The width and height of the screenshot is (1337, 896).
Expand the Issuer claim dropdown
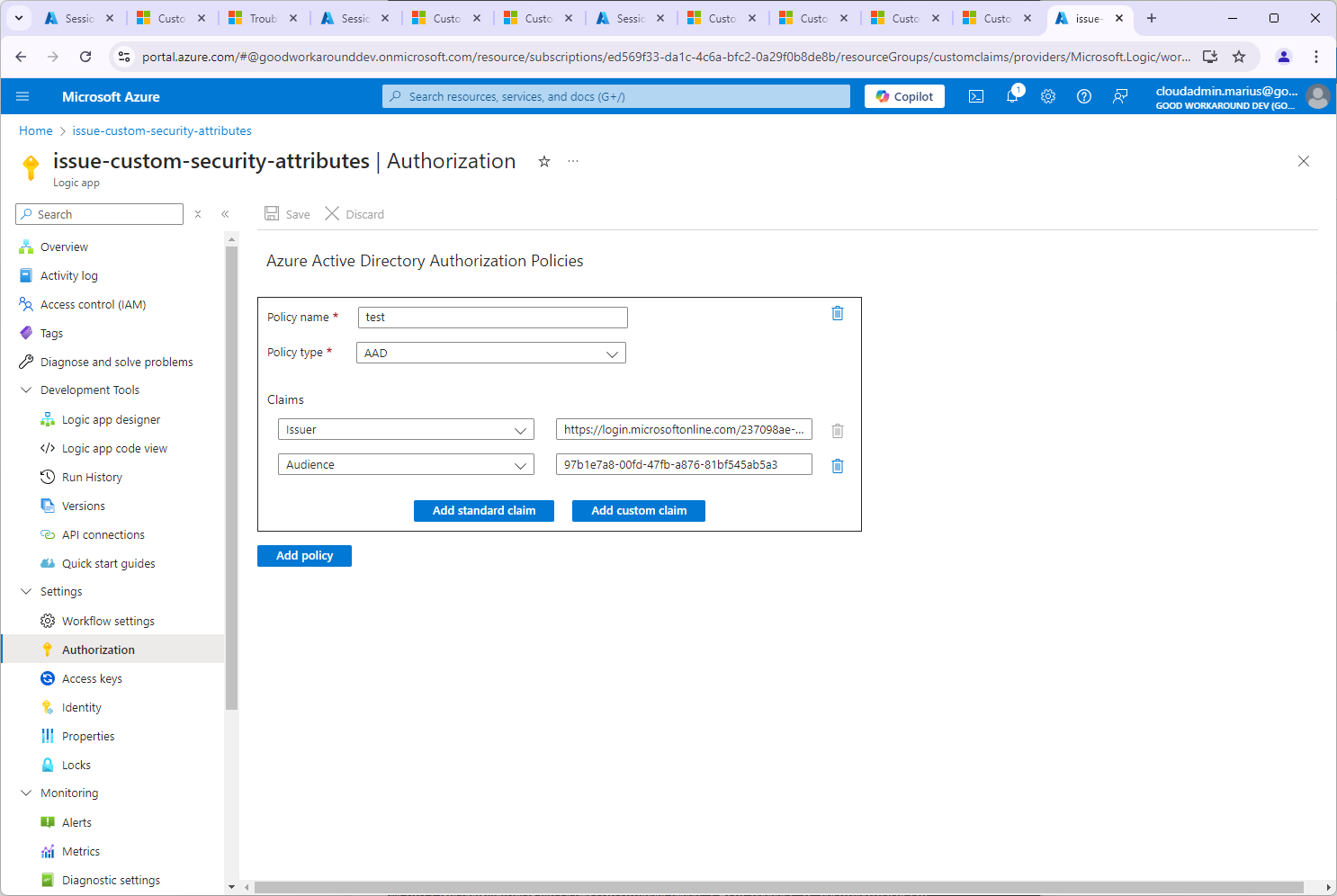click(x=406, y=430)
